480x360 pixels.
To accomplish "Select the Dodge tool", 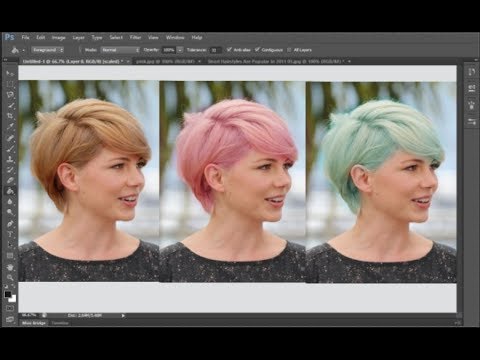I will (x=10, y=212).
